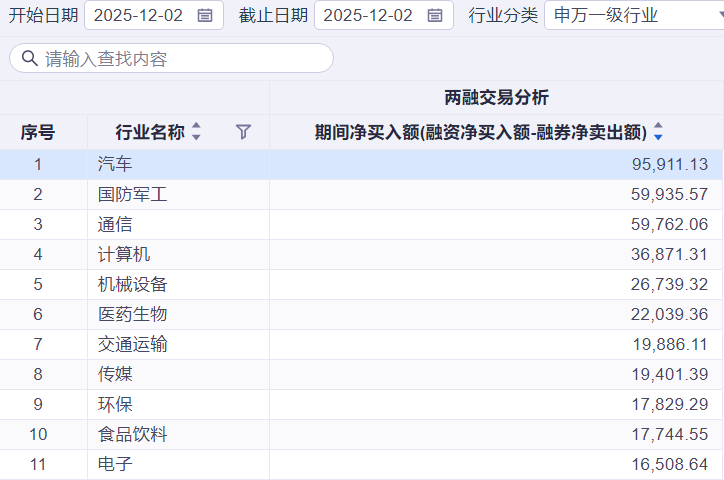Select the 机械设备 row
The height and width of the screenshot is (480, 724).
tap(362, 284)
